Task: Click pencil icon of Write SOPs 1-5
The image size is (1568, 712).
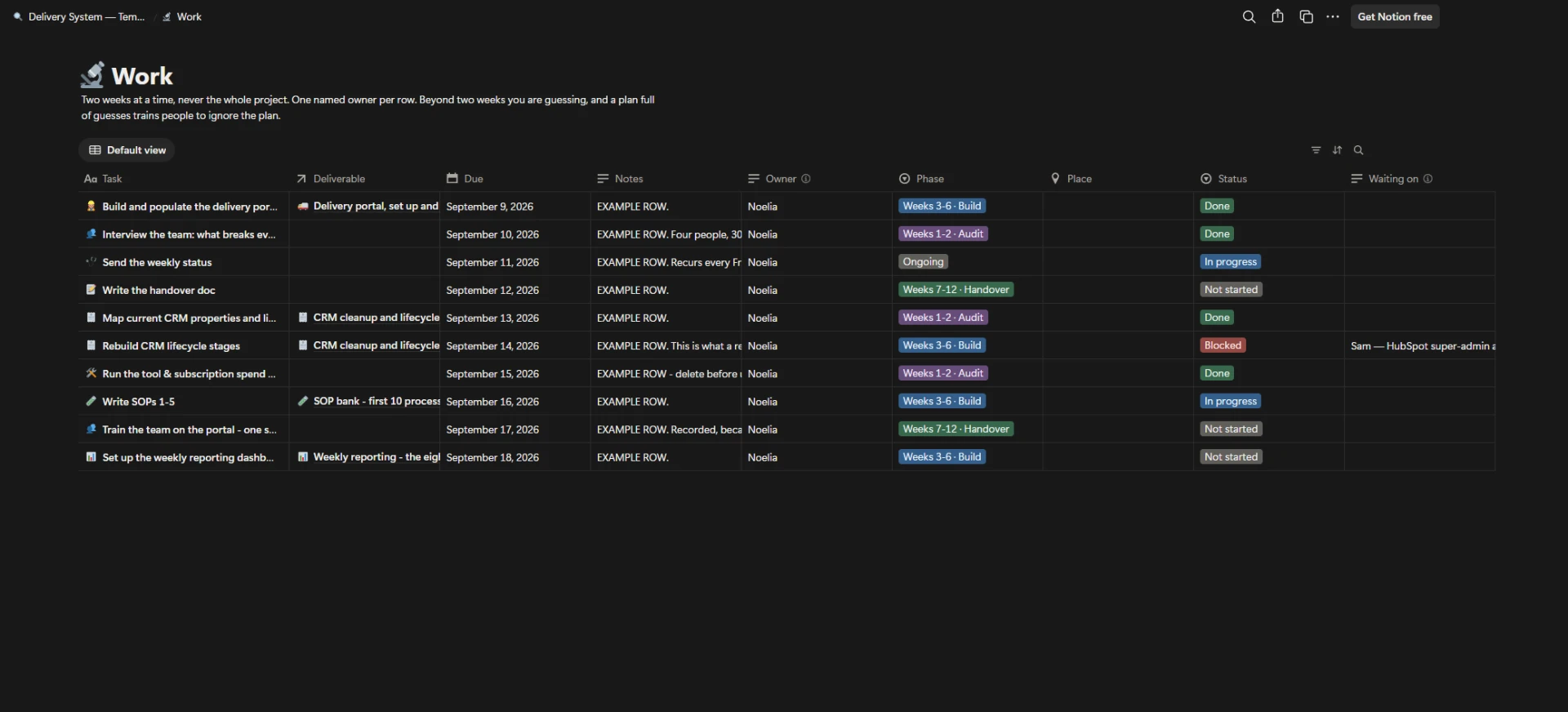Action: pos(91,401)
